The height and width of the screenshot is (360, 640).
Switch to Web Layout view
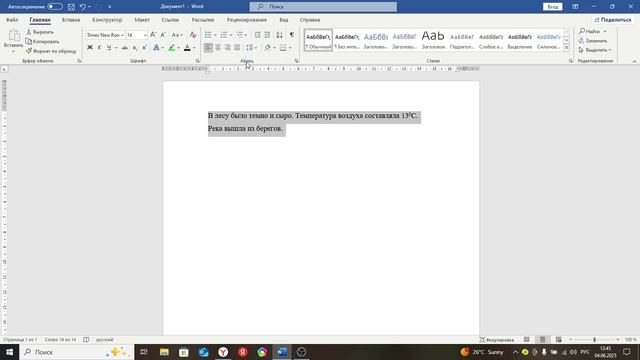[558, 340]
